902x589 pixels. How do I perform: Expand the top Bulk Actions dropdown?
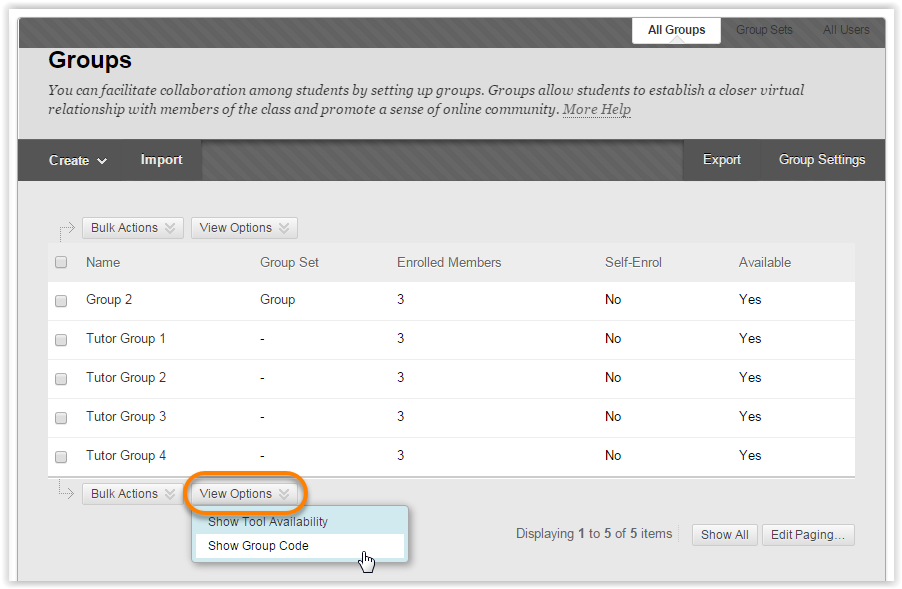pyautogui.click(x=133, y=228)
